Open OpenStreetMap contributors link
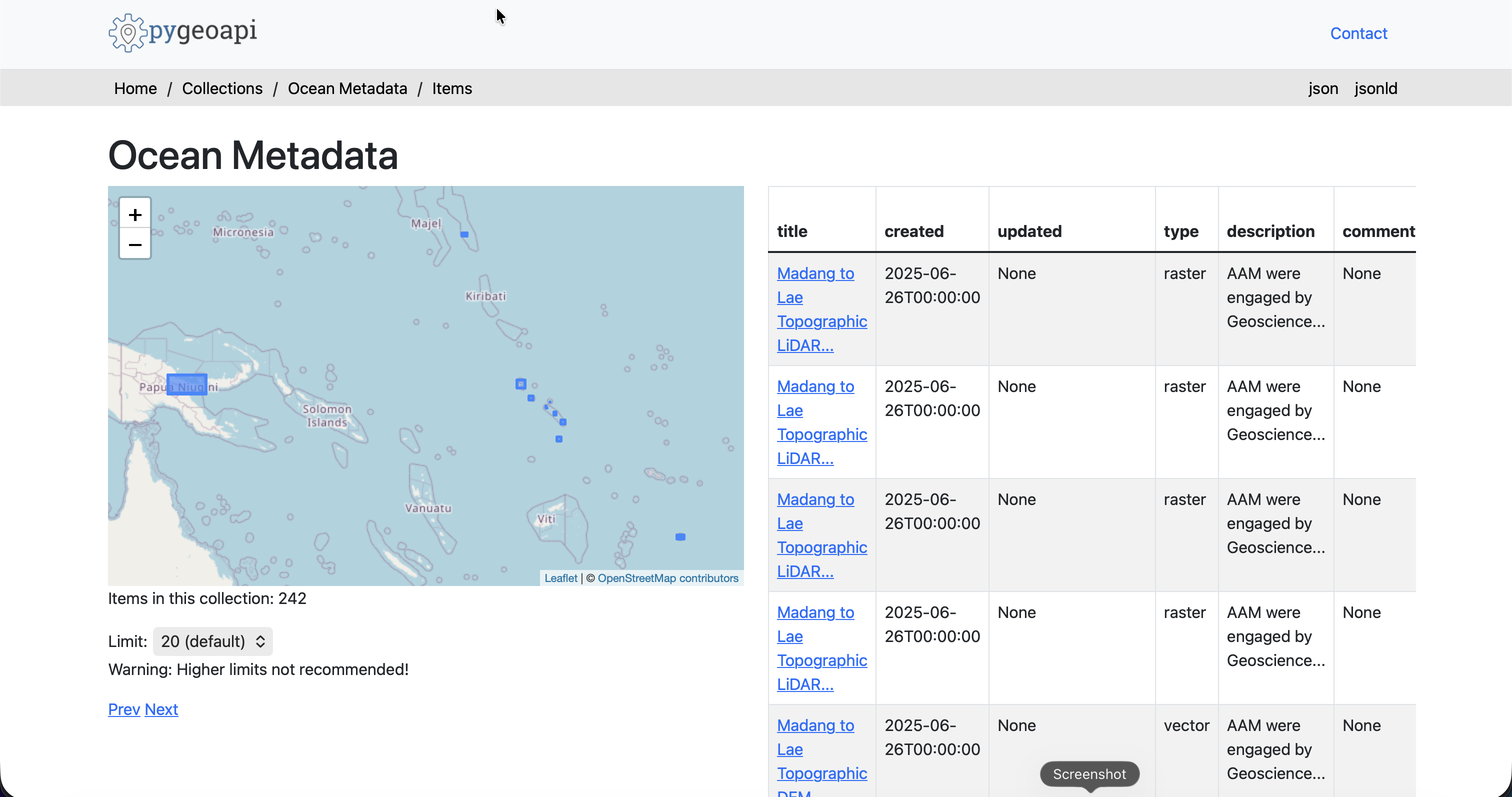 [667, 578]
